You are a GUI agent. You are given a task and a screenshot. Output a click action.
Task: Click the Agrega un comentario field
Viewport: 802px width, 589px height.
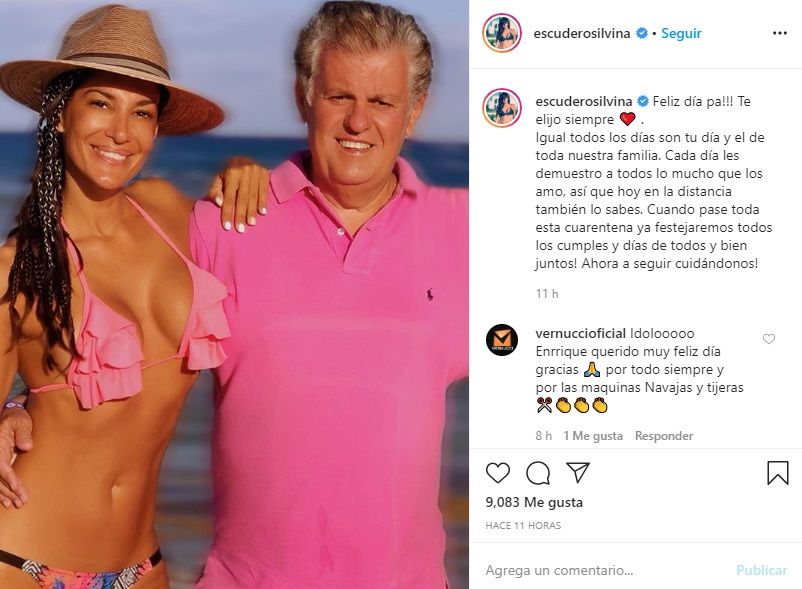point(604,570)
